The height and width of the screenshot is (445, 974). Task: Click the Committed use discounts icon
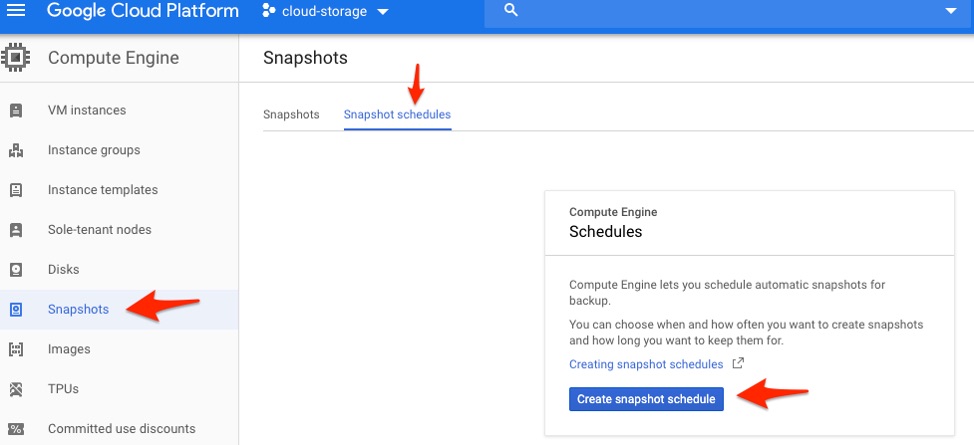pyautogui.click(x=16, y=429)
